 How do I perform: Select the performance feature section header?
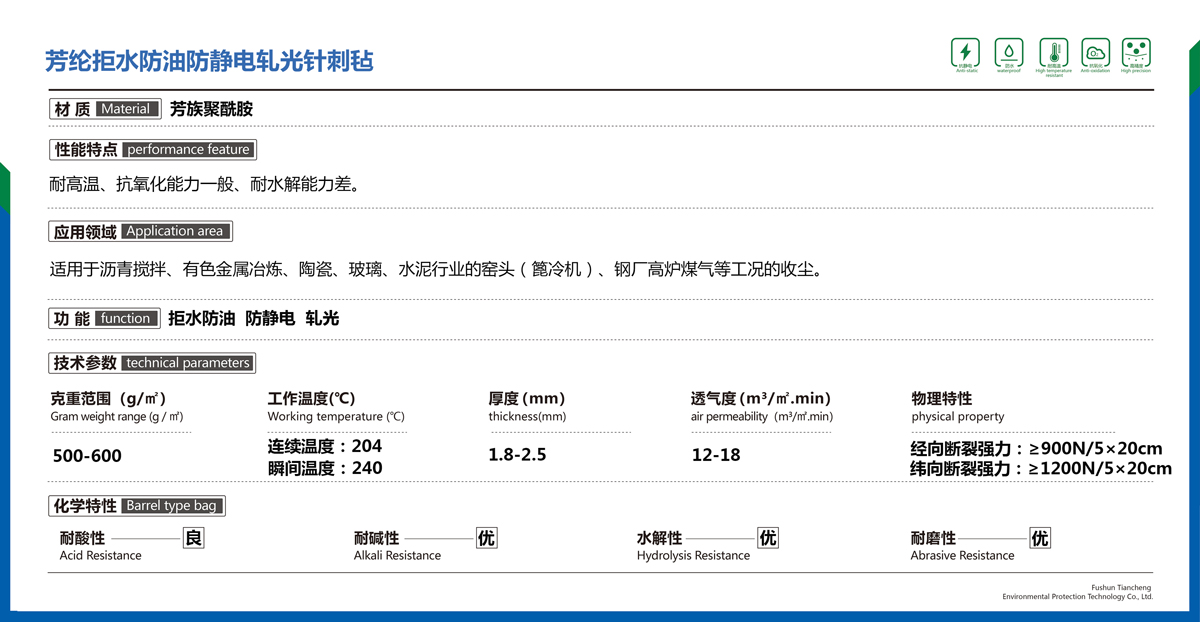tap(153, 150)
